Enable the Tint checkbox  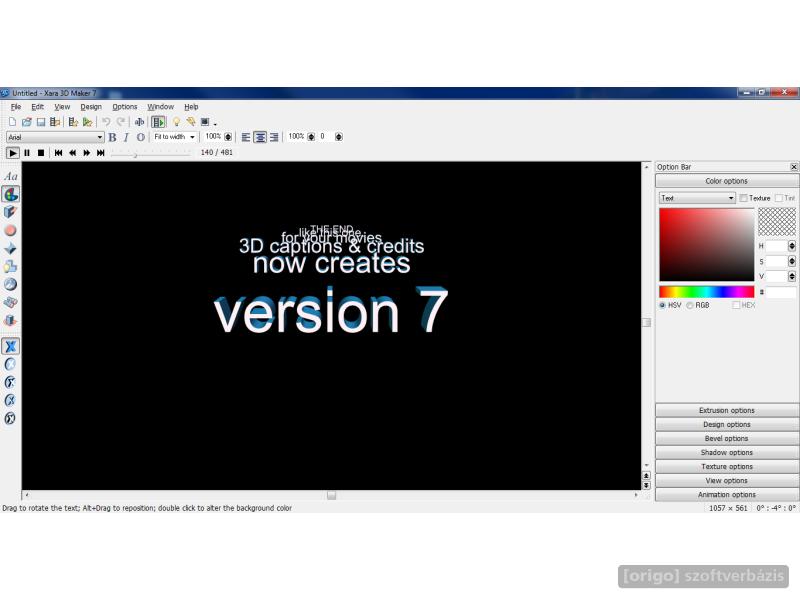779,198
